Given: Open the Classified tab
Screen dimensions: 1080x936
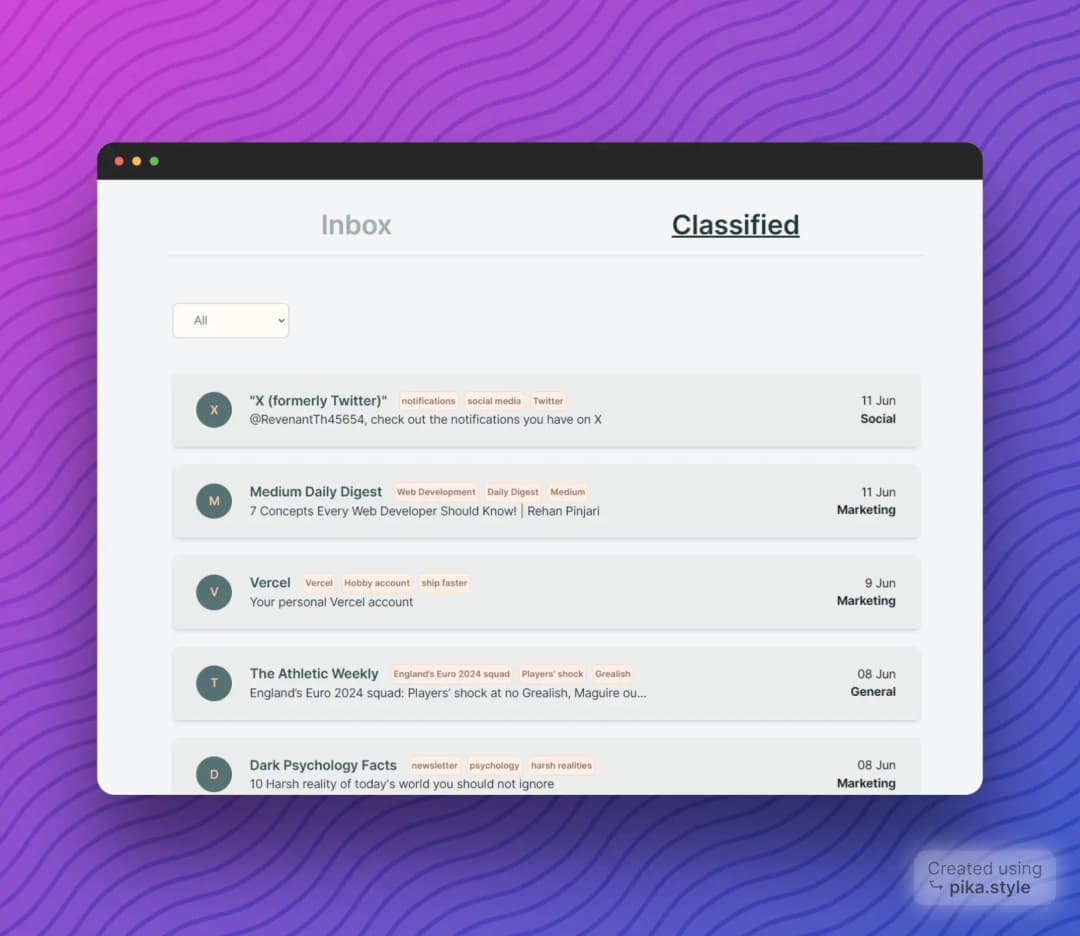Looking at the screenshot, I should coord(735,225).
